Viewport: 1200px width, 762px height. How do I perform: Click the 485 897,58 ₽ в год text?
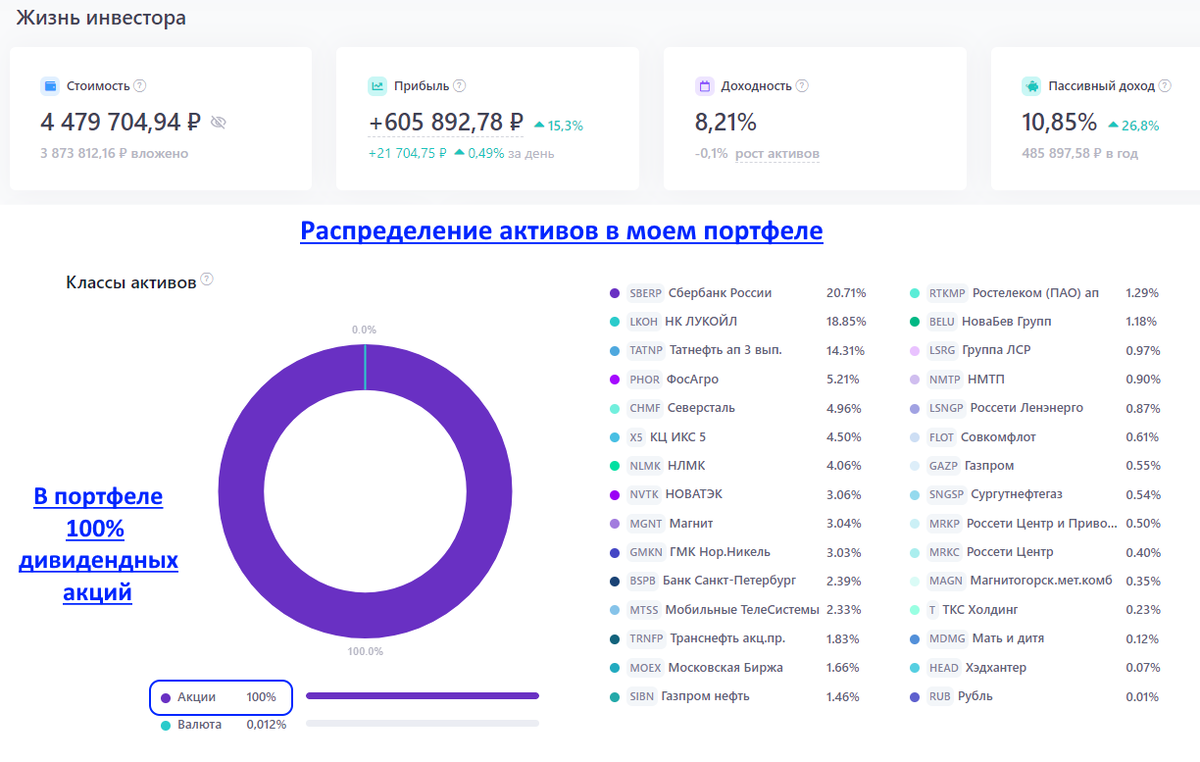tap(1080, 154)
